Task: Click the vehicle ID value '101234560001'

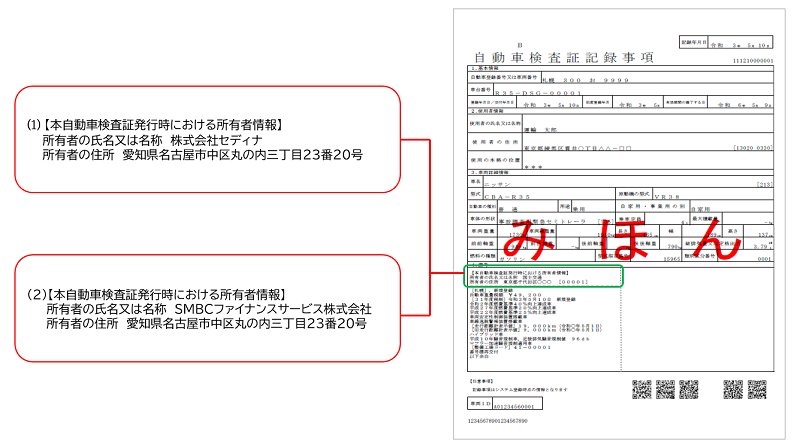Action: [x=514, y=406]
